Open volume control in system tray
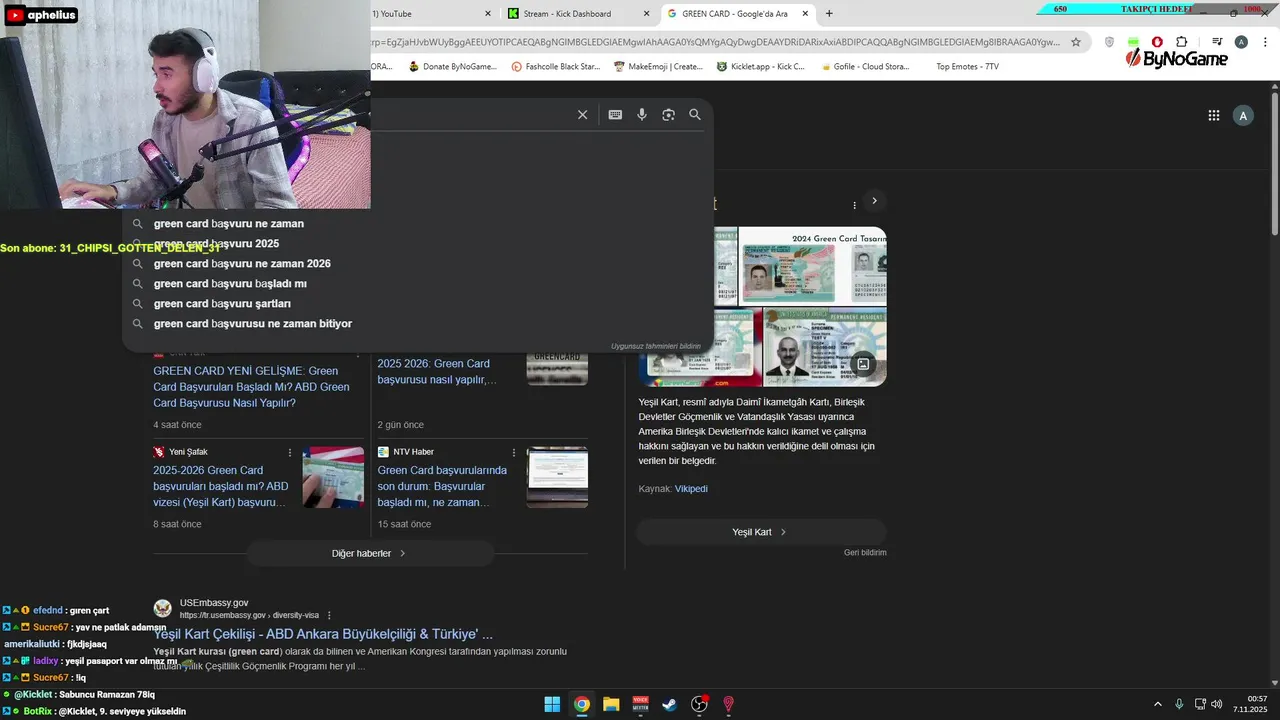Viewport: 1280px width, 720px height. point(1217,704)
